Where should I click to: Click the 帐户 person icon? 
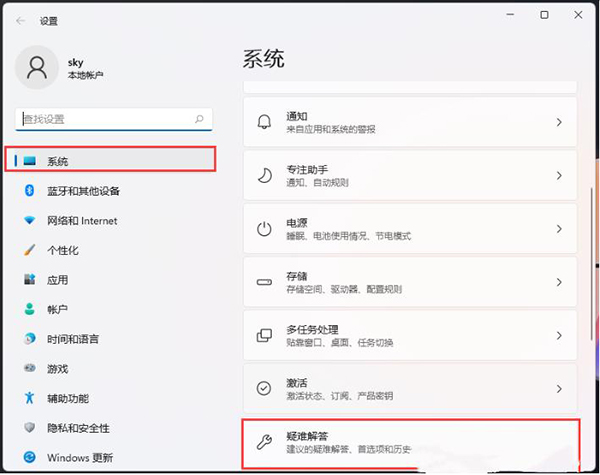pos(29,309)
